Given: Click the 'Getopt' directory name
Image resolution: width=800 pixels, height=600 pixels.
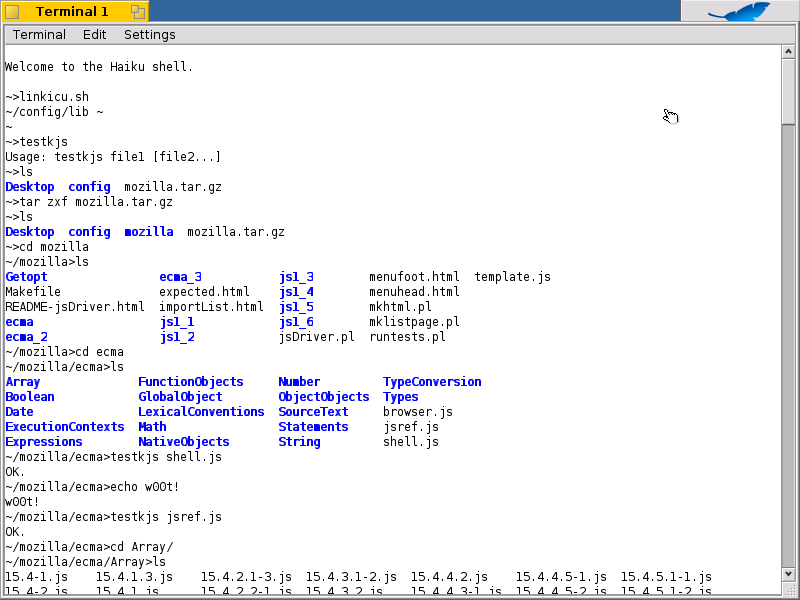Looking at the screenshot, I should (x=26, y=277).
